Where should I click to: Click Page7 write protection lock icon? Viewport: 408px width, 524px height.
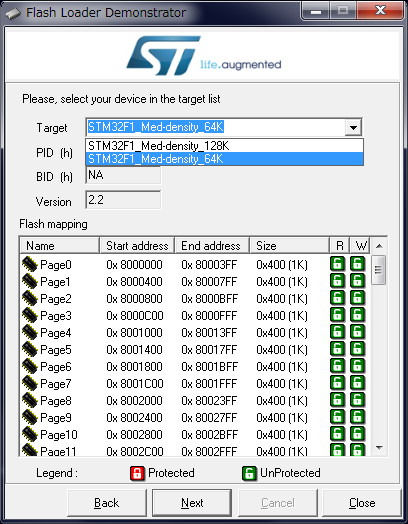(357, 383)
